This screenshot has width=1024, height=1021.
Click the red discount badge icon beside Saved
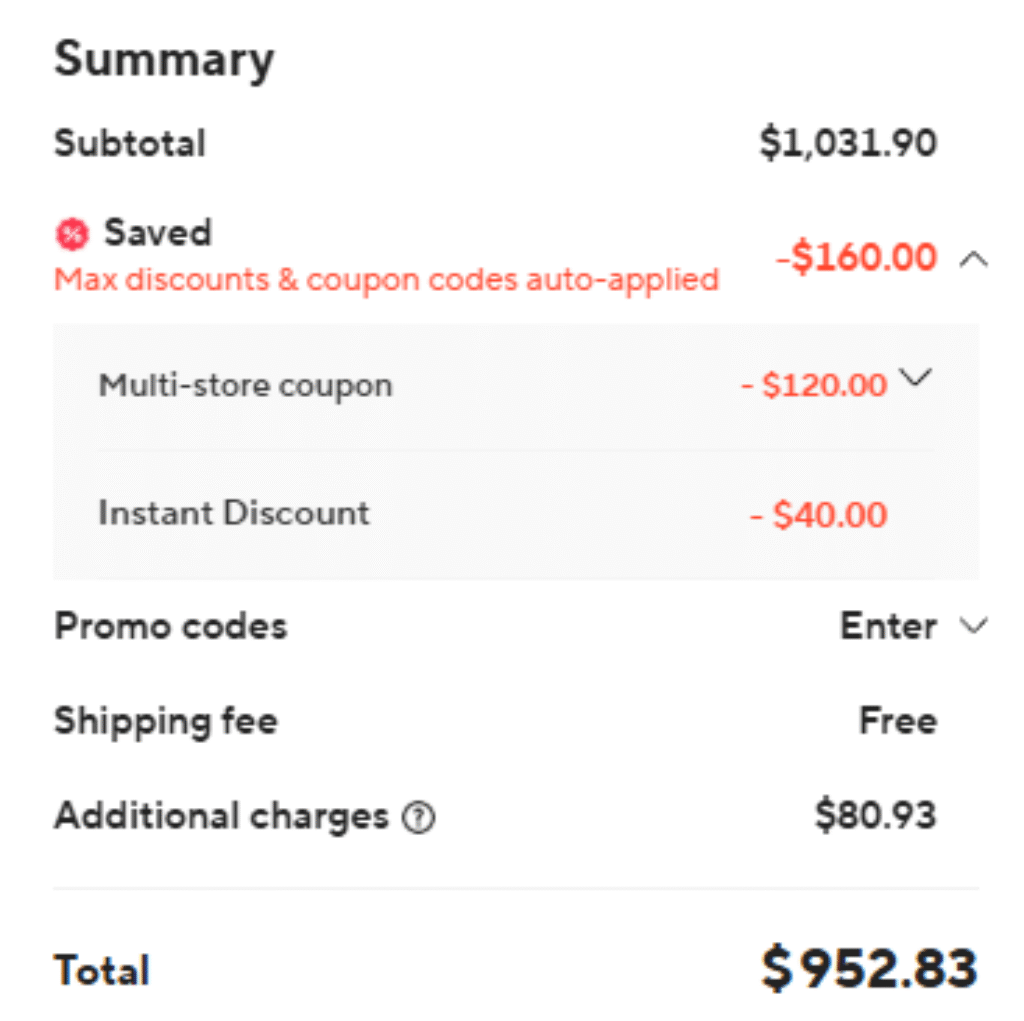pos(71,235)
